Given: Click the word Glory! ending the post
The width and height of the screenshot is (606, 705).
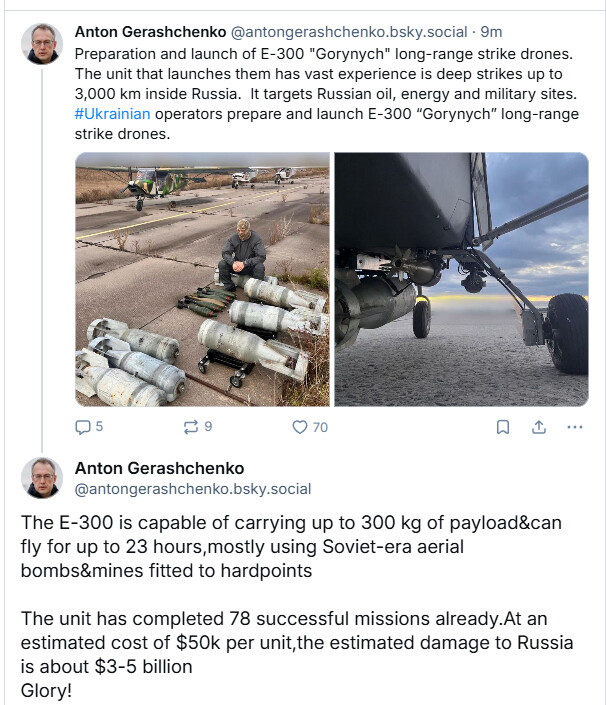Looking at the screenshot, I should click(46, 690).
